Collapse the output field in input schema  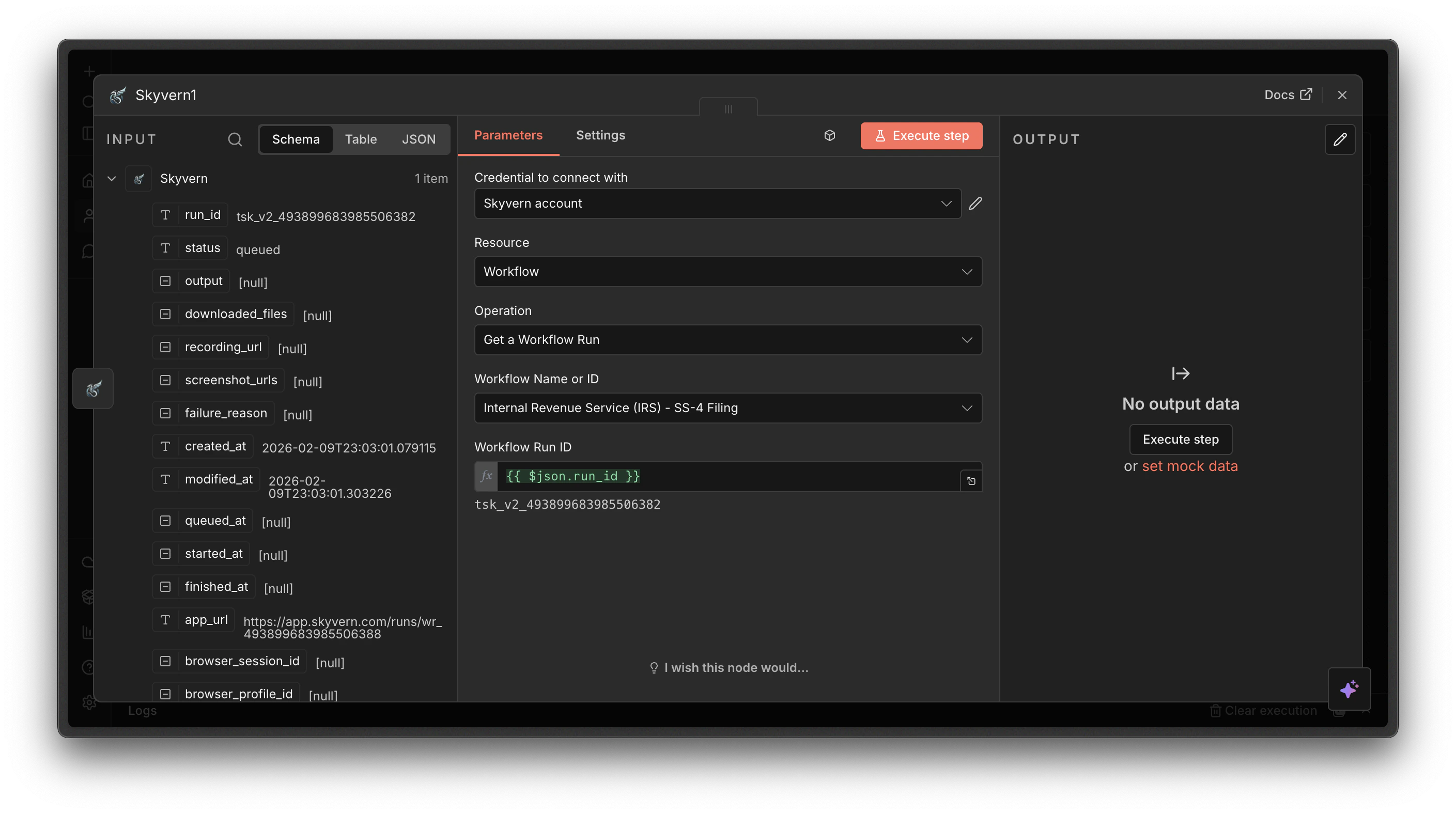point(165,281)
